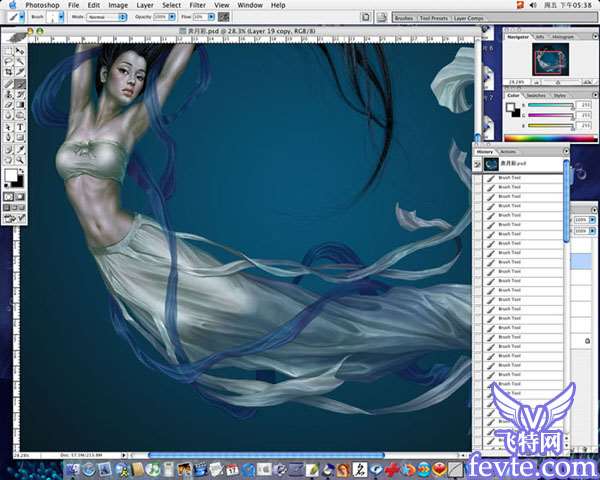Image resolution: width=600 pixels, height=480 pixels.
Task: Select the Magic Wand tool
Action: [20, 61]
